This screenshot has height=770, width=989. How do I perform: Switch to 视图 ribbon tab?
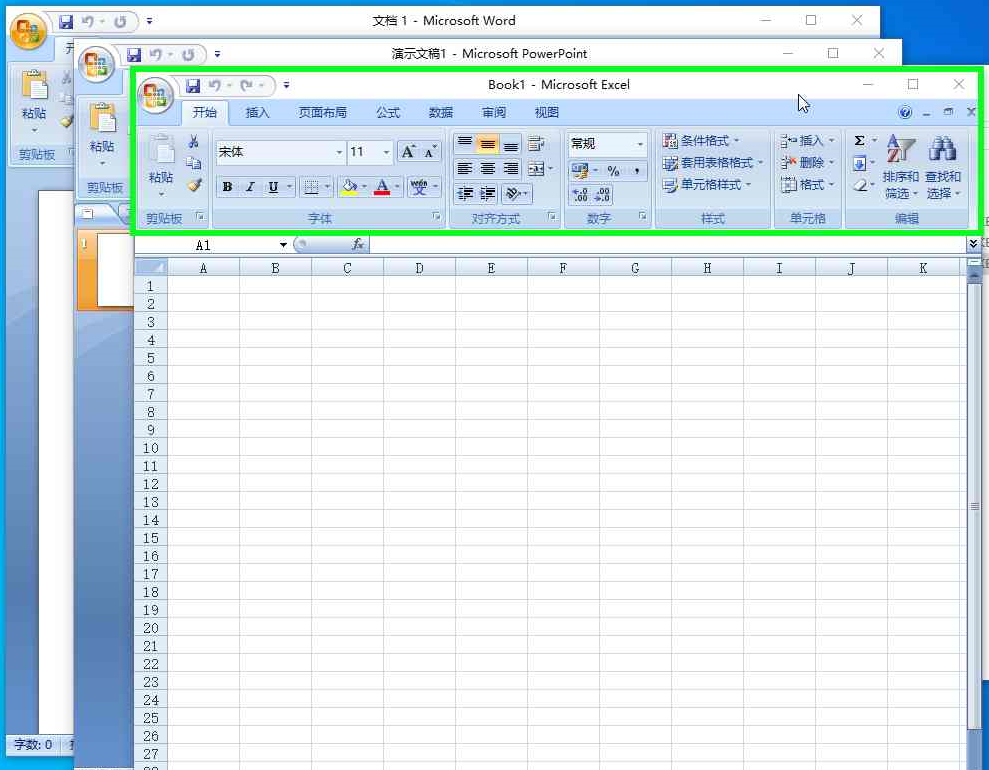click(546, 112)
